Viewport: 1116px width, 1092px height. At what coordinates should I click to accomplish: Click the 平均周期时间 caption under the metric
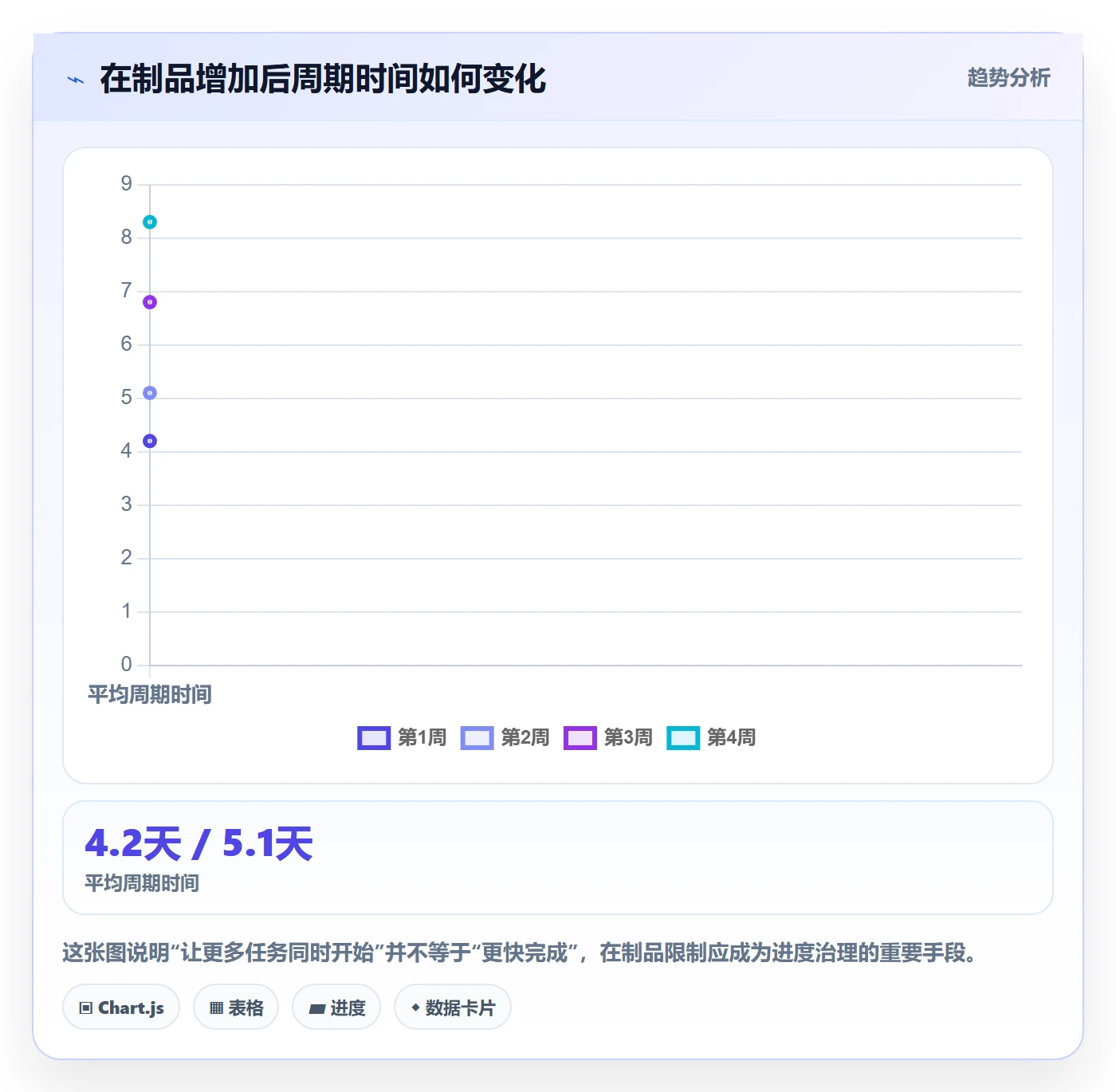point(142,883)
